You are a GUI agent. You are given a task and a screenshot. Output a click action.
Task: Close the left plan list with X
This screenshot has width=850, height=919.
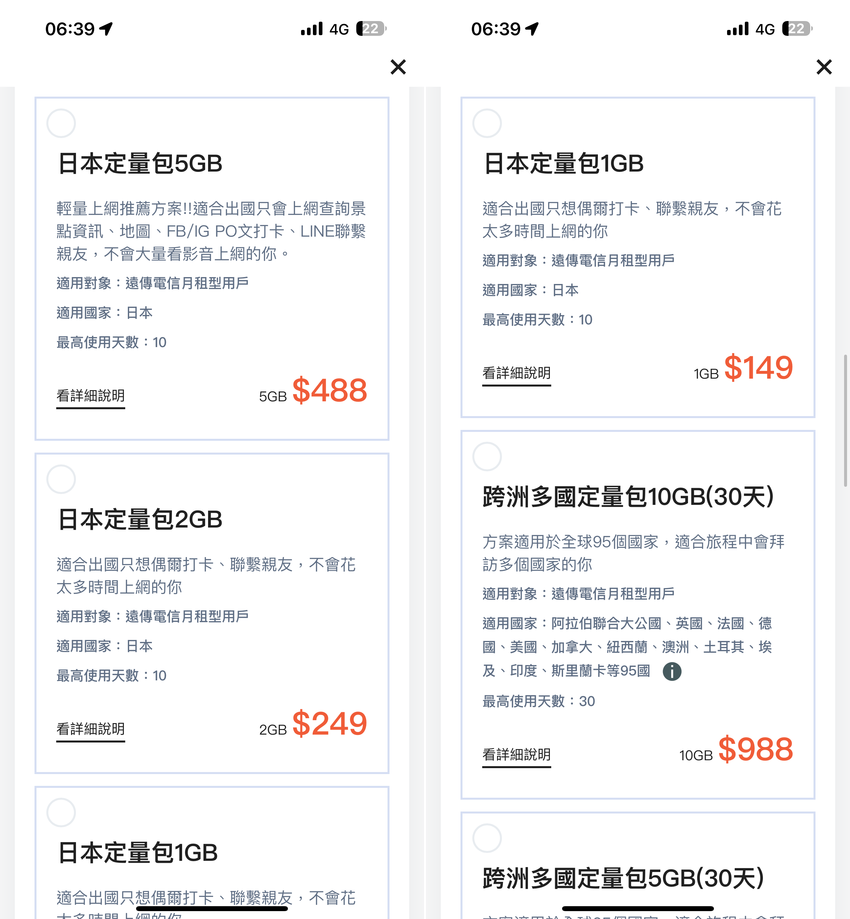(398, 67)
